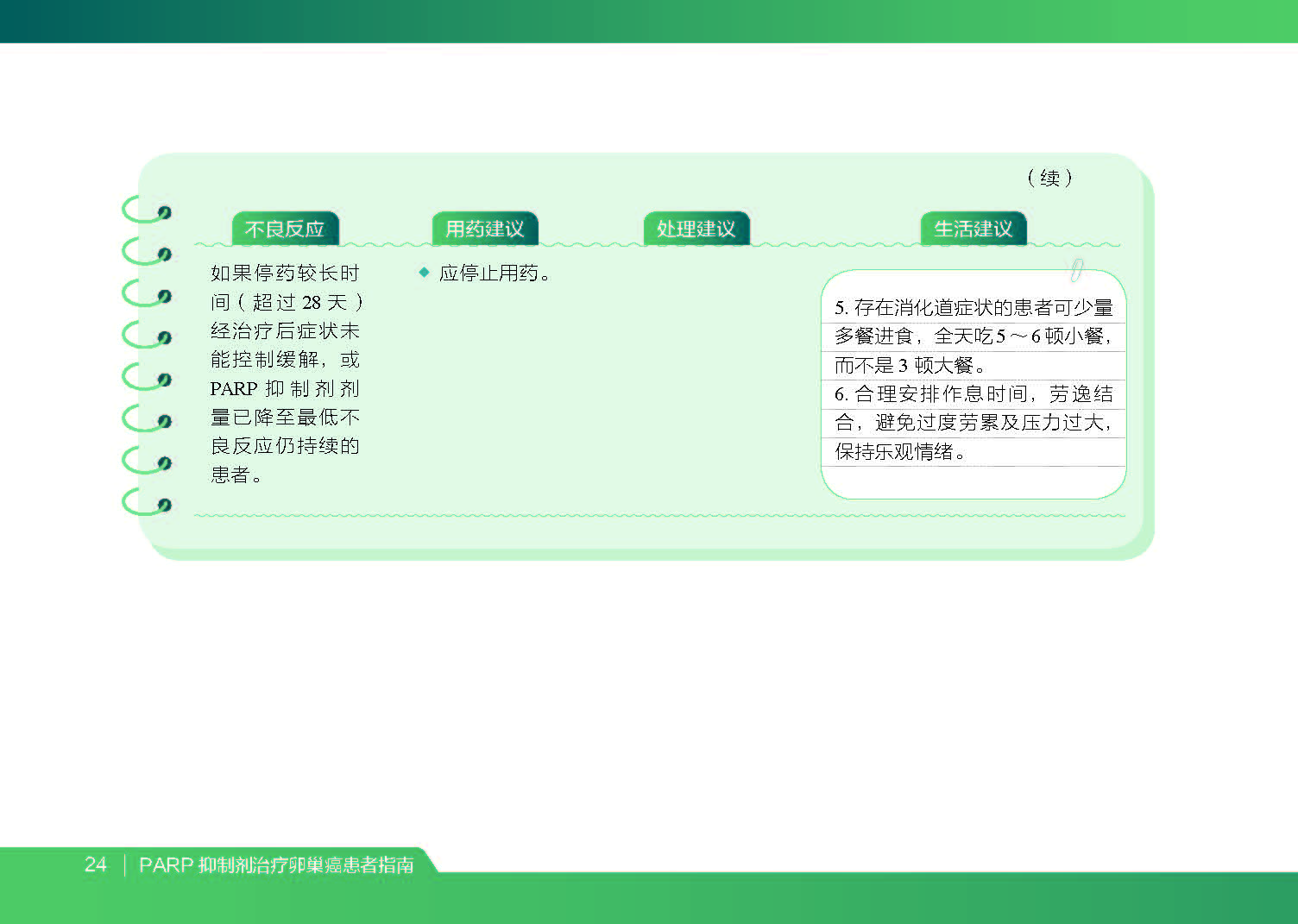Image resolution: width=1298 pixels, height=924 pixels.
Task: Click the diamond bullet before 应停止用药
Action: point(424,273)
